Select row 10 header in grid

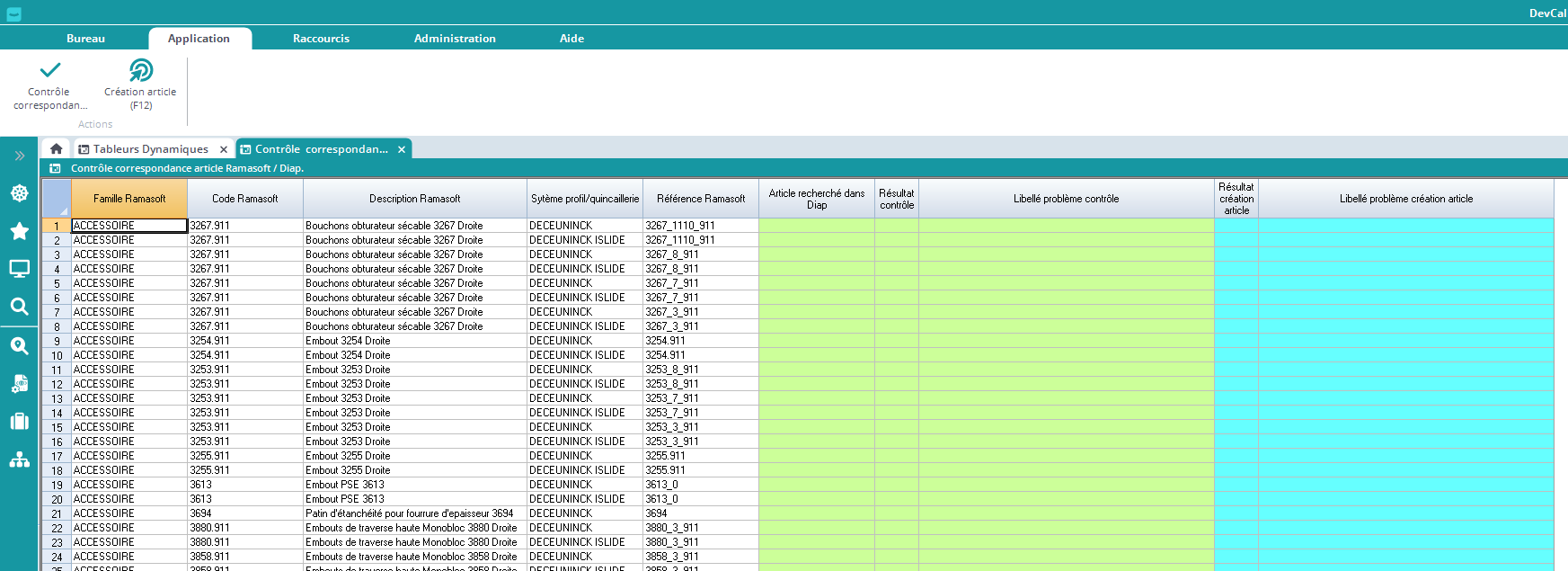[57, 356]
